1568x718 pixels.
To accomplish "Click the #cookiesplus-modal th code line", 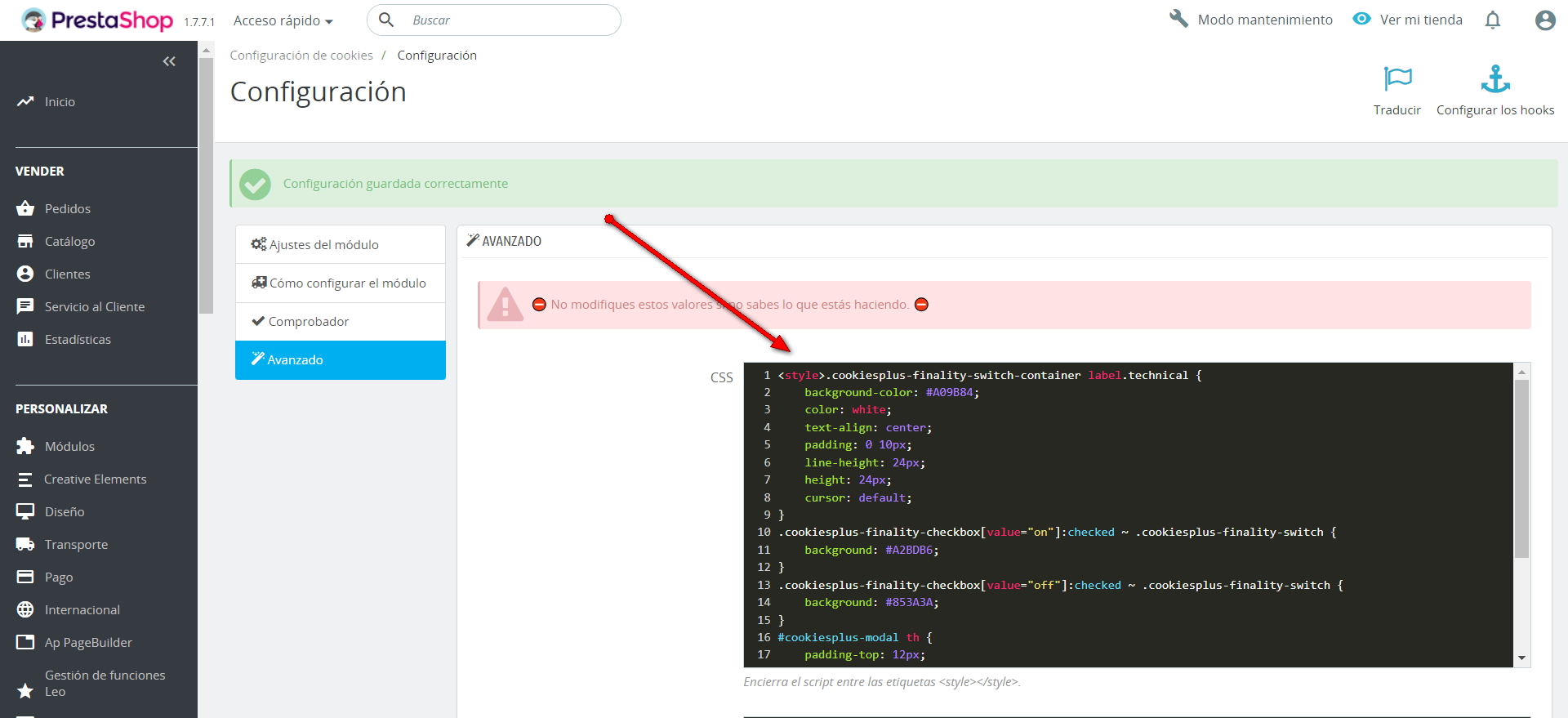I will pos(855,637).
